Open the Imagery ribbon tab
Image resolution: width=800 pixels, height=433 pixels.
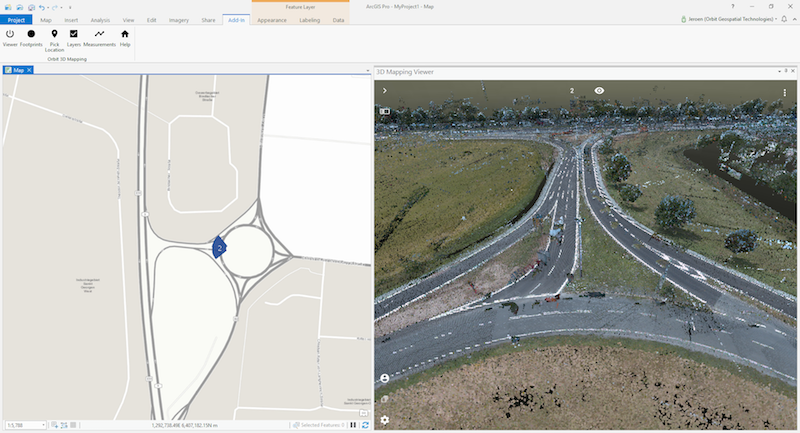coord(180,20)
